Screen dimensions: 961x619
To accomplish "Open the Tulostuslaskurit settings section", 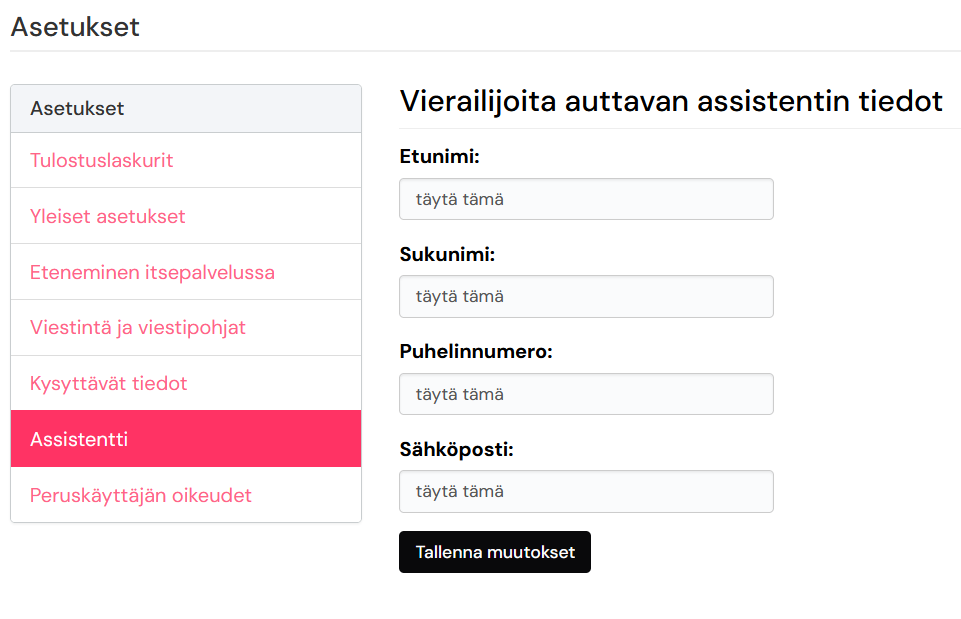I will pos(102,160).
